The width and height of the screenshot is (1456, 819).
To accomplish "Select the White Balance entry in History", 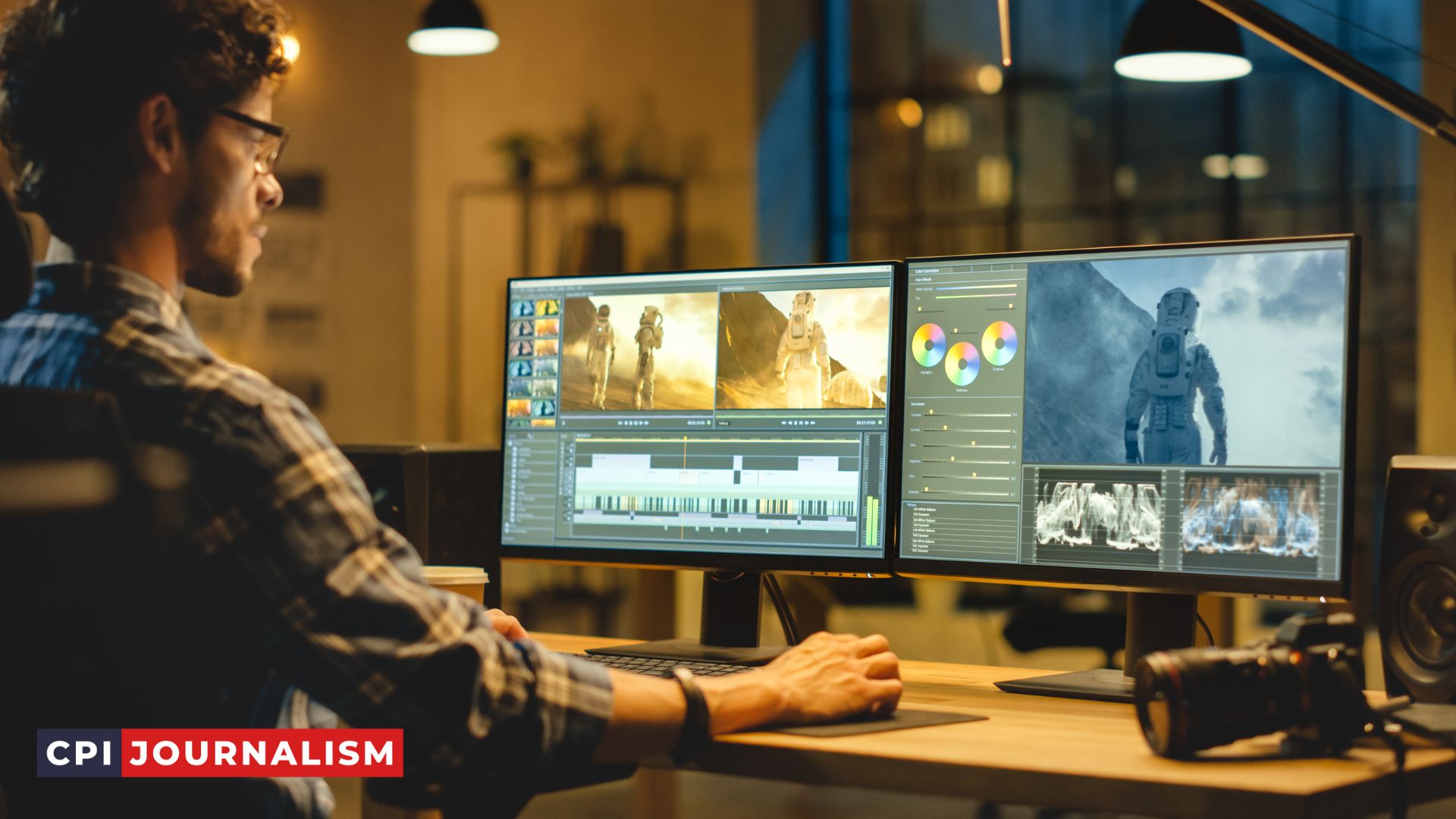I will pos(925,509).
